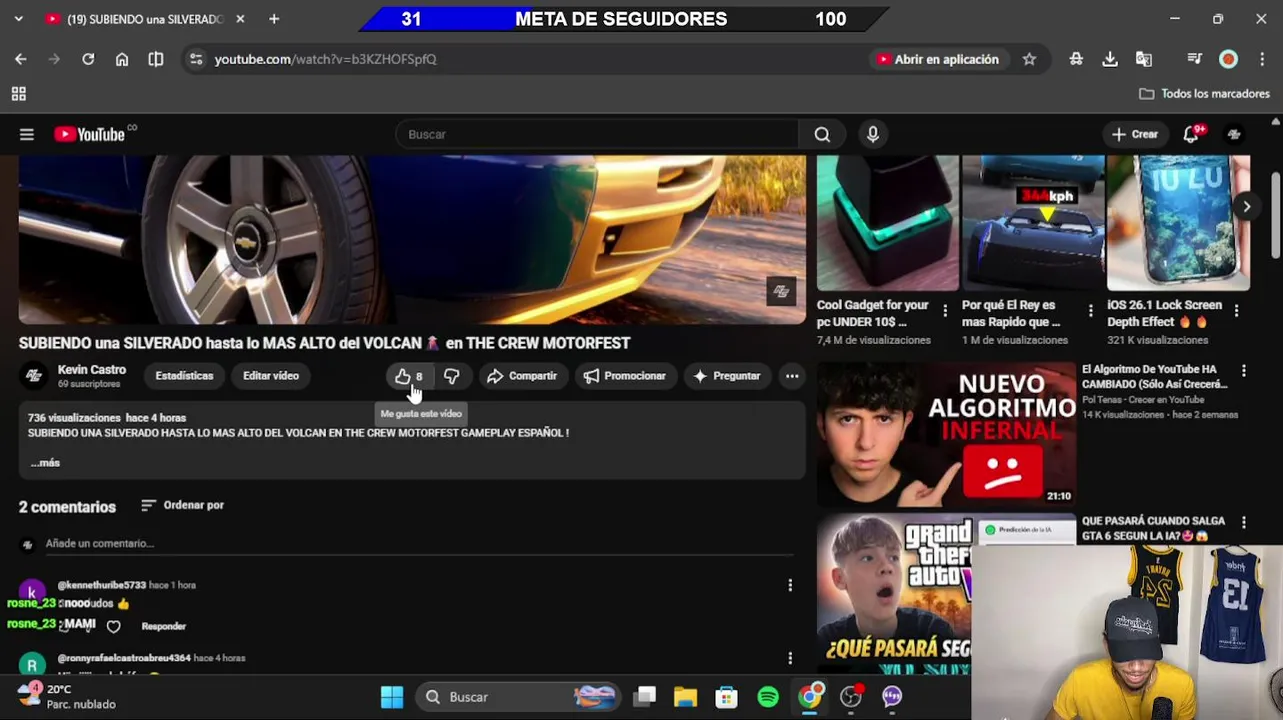Open options for Por qué El Rey short
This screenshot has height=720, width=1283.
tap(1090, 311)
